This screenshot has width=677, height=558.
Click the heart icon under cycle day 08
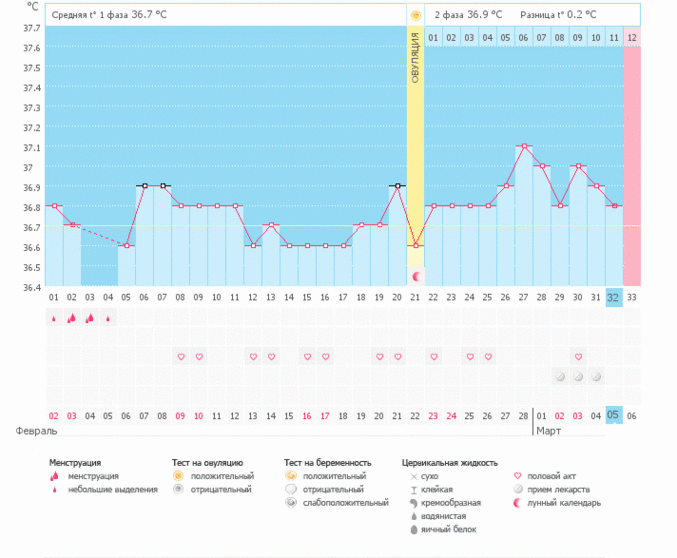181,357
